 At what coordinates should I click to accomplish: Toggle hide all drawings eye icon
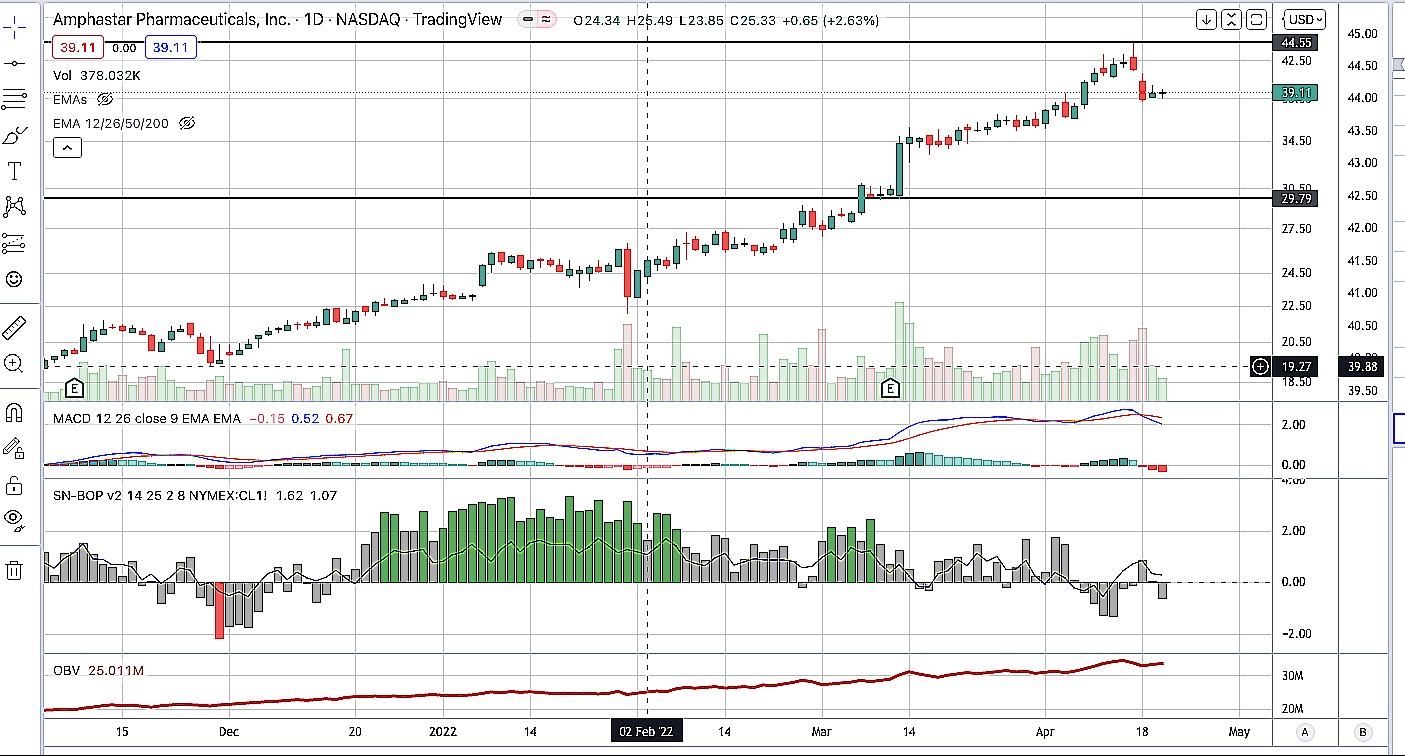tap(14, 518)
